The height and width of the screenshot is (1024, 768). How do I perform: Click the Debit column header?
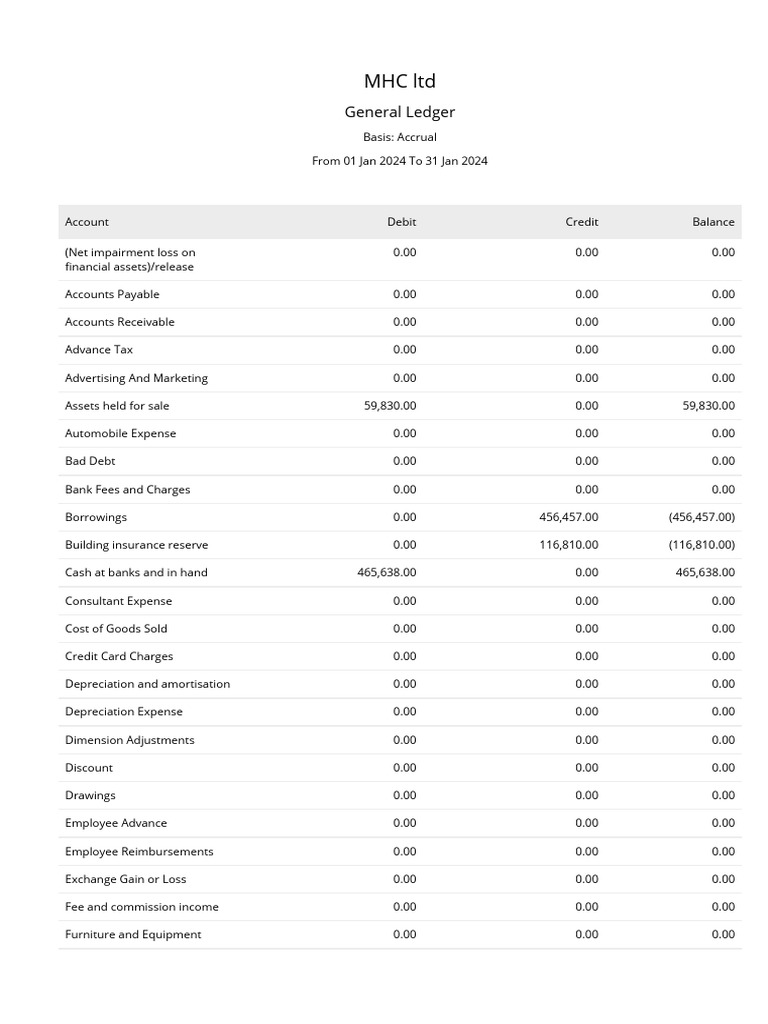click(x=401, y=222)
